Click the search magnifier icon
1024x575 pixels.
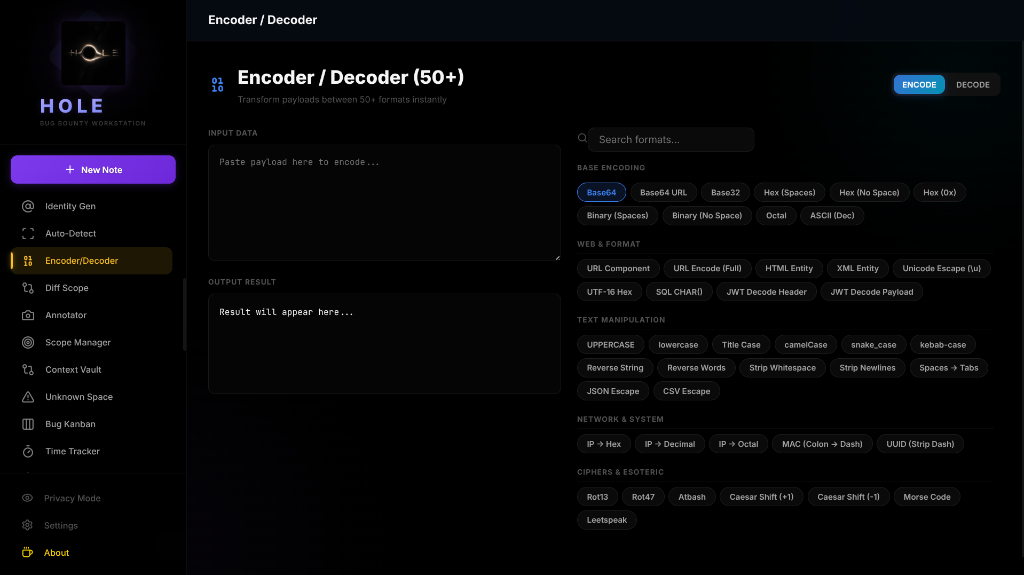coord(582,139)
